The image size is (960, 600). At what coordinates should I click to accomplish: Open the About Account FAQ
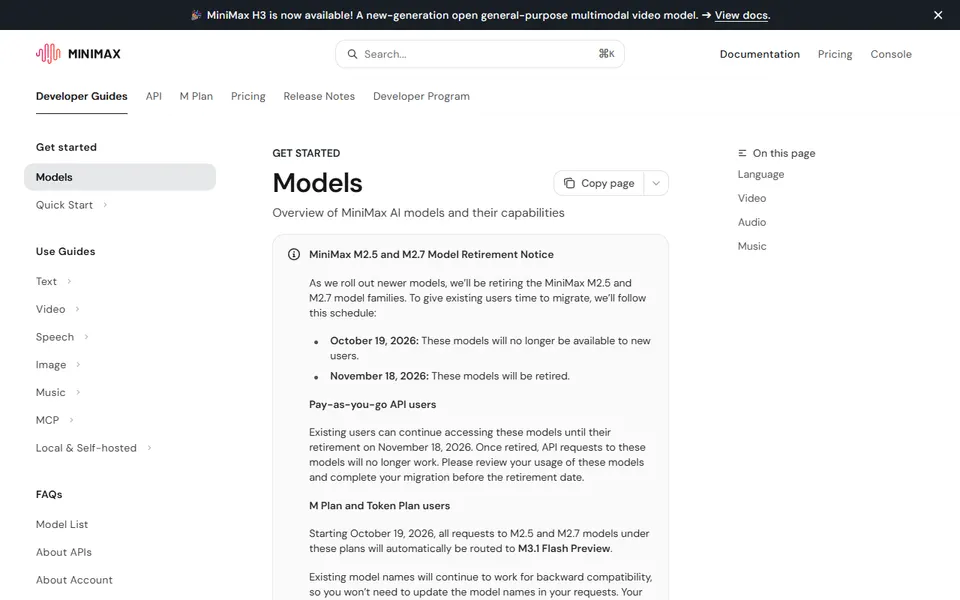pos(74,580)
